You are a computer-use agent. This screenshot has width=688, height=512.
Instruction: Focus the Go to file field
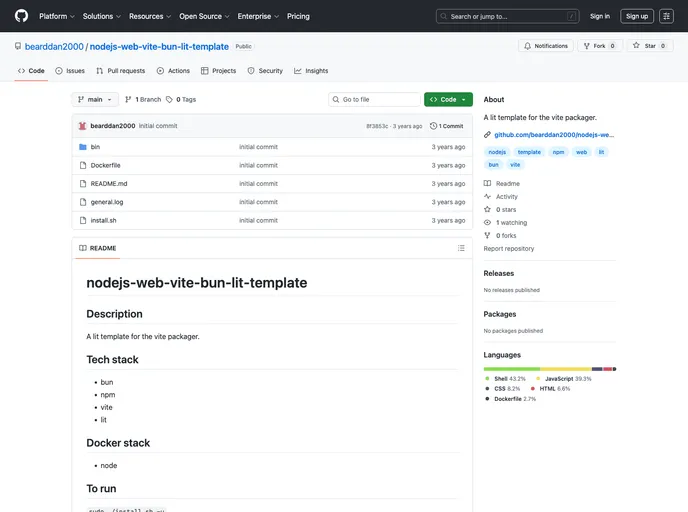click(x=378, y=100)
